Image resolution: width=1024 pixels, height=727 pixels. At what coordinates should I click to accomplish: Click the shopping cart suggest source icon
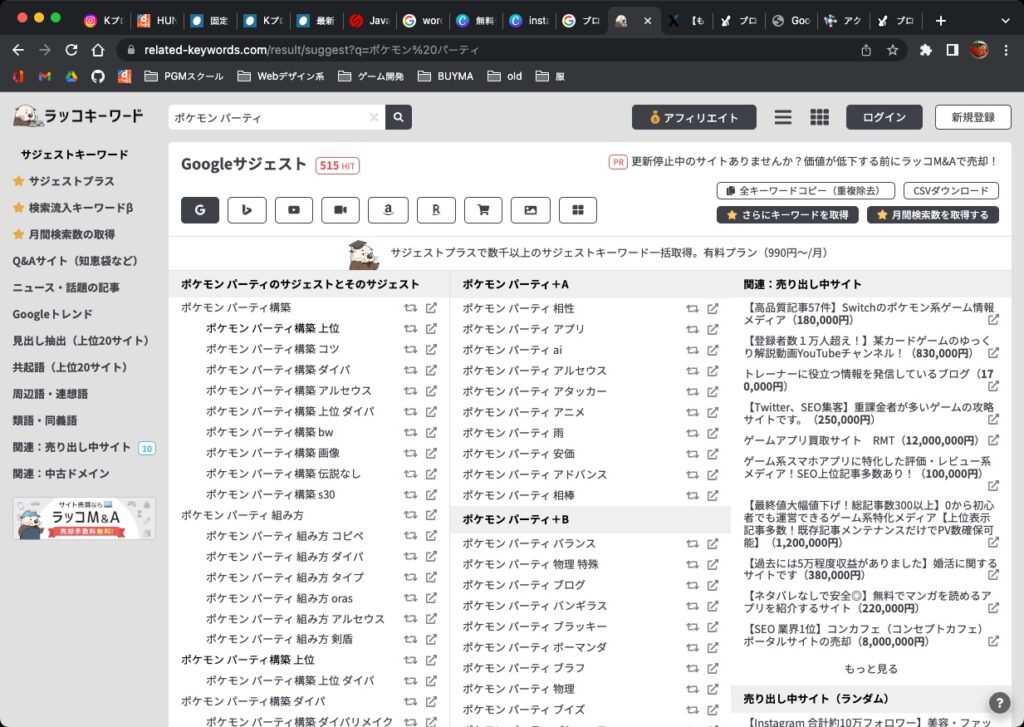[483, 210]
